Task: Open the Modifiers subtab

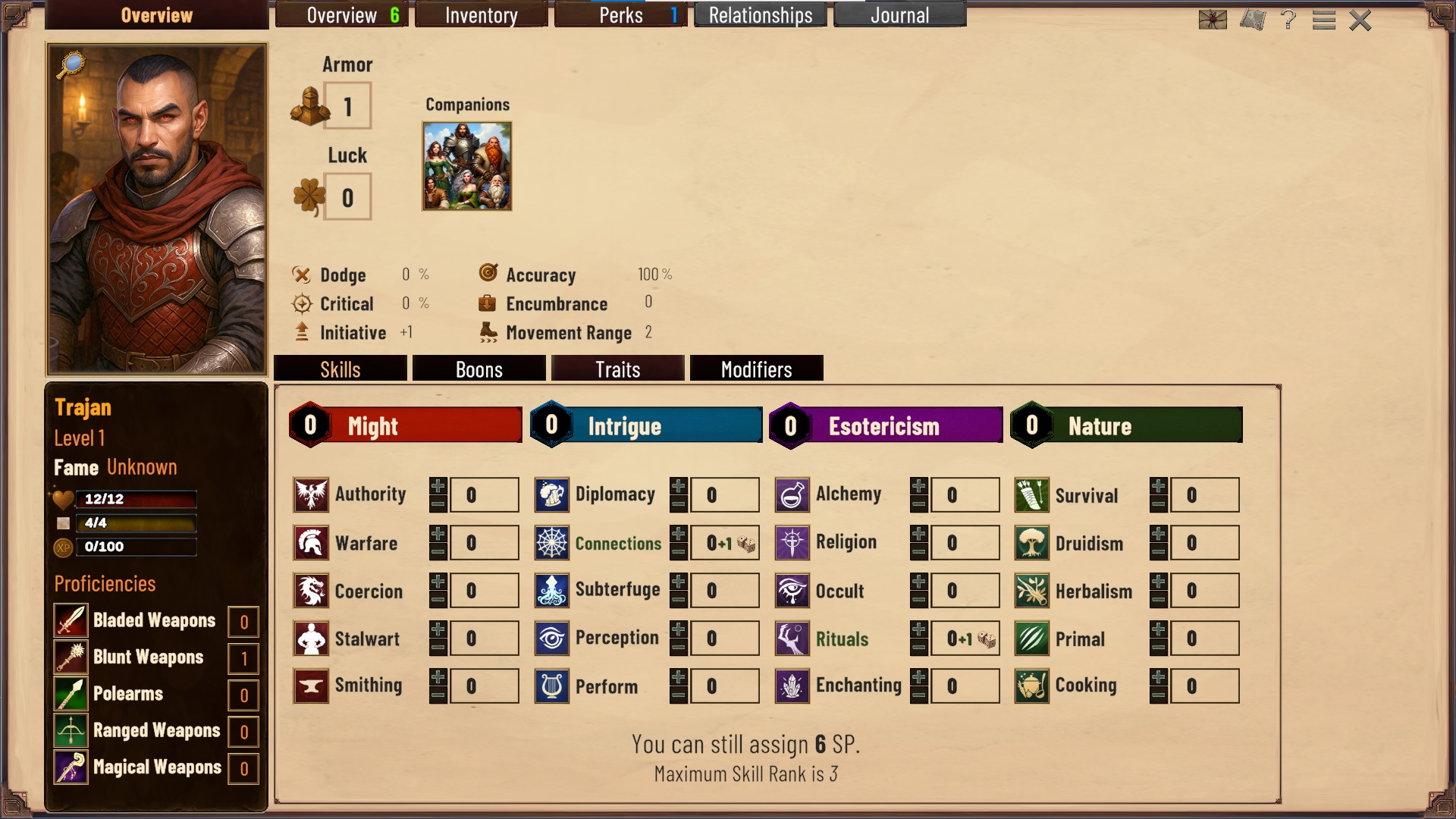Action: click(x=757, y=369)
